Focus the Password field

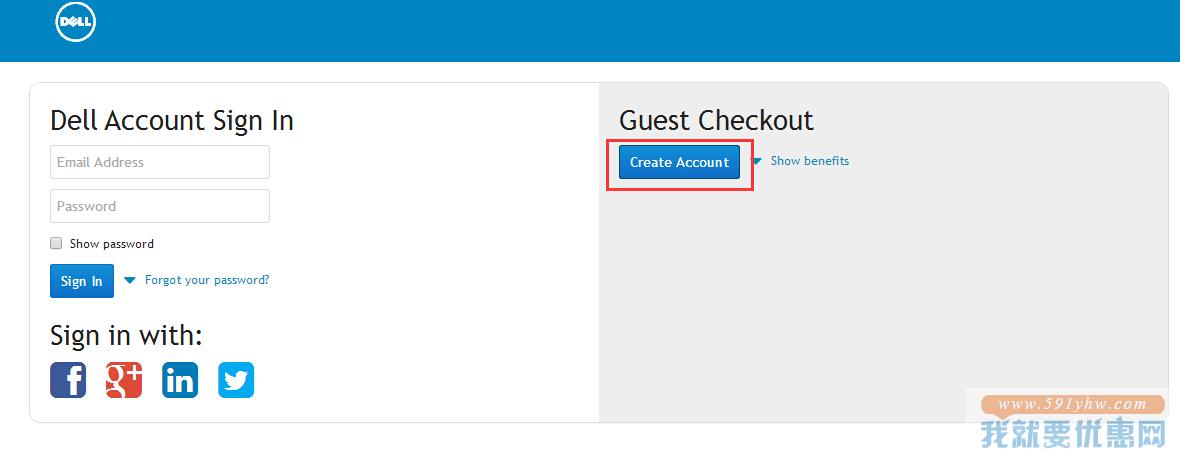click(160, 206)
